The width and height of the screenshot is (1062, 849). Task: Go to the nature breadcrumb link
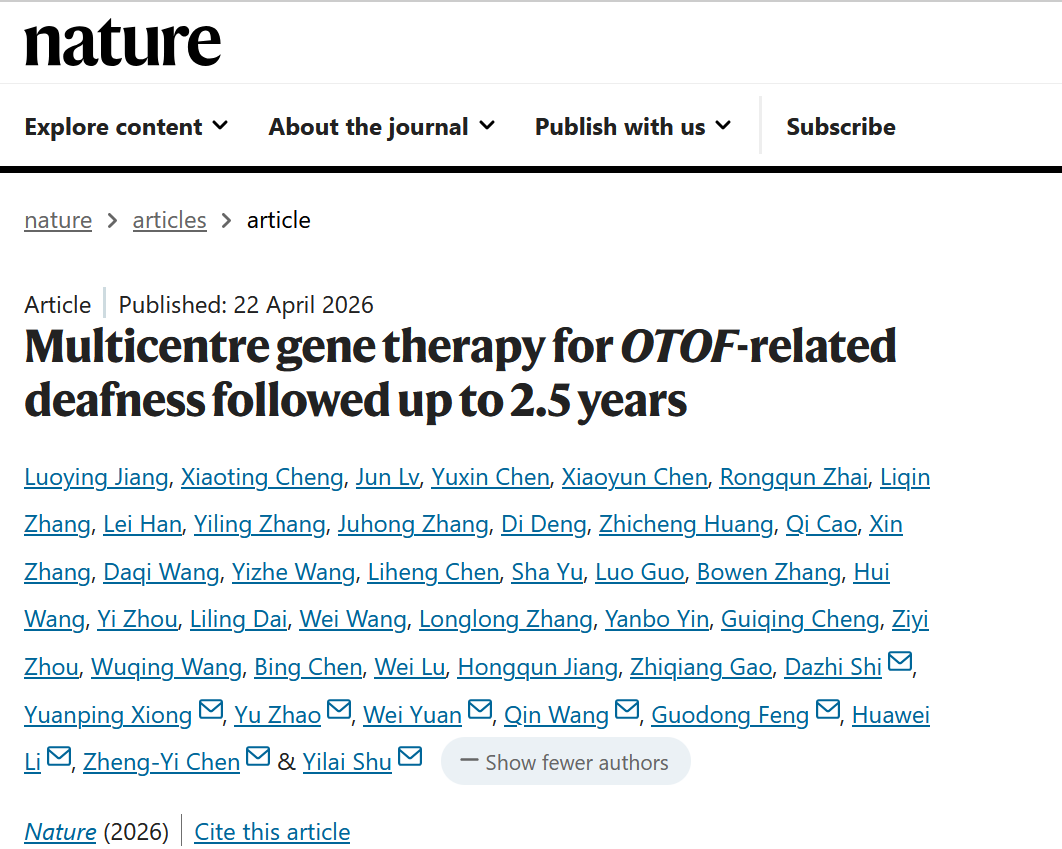click(x=58, y=220)
